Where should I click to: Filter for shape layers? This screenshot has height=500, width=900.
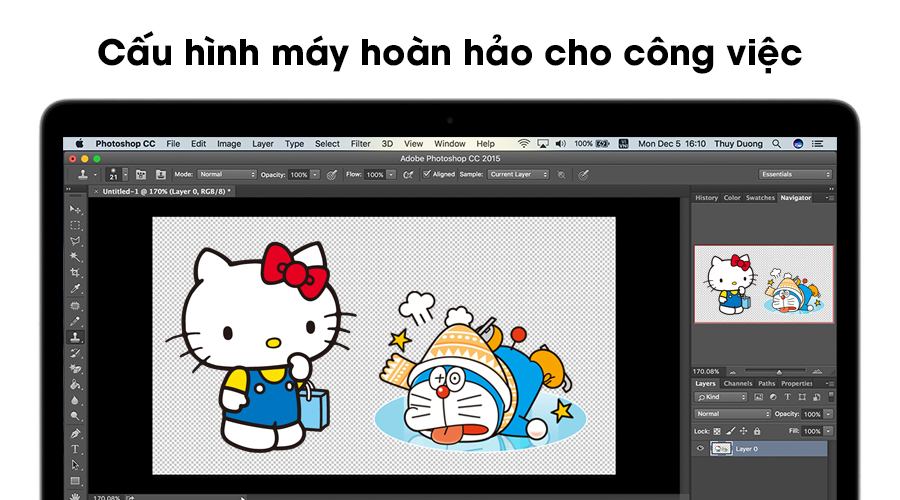point(802,397)
